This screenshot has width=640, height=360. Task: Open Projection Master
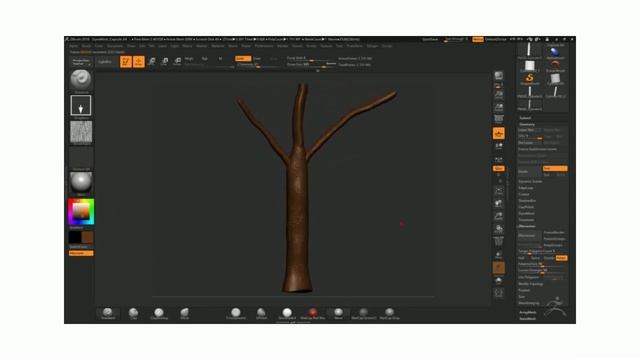tap(81, 62)
